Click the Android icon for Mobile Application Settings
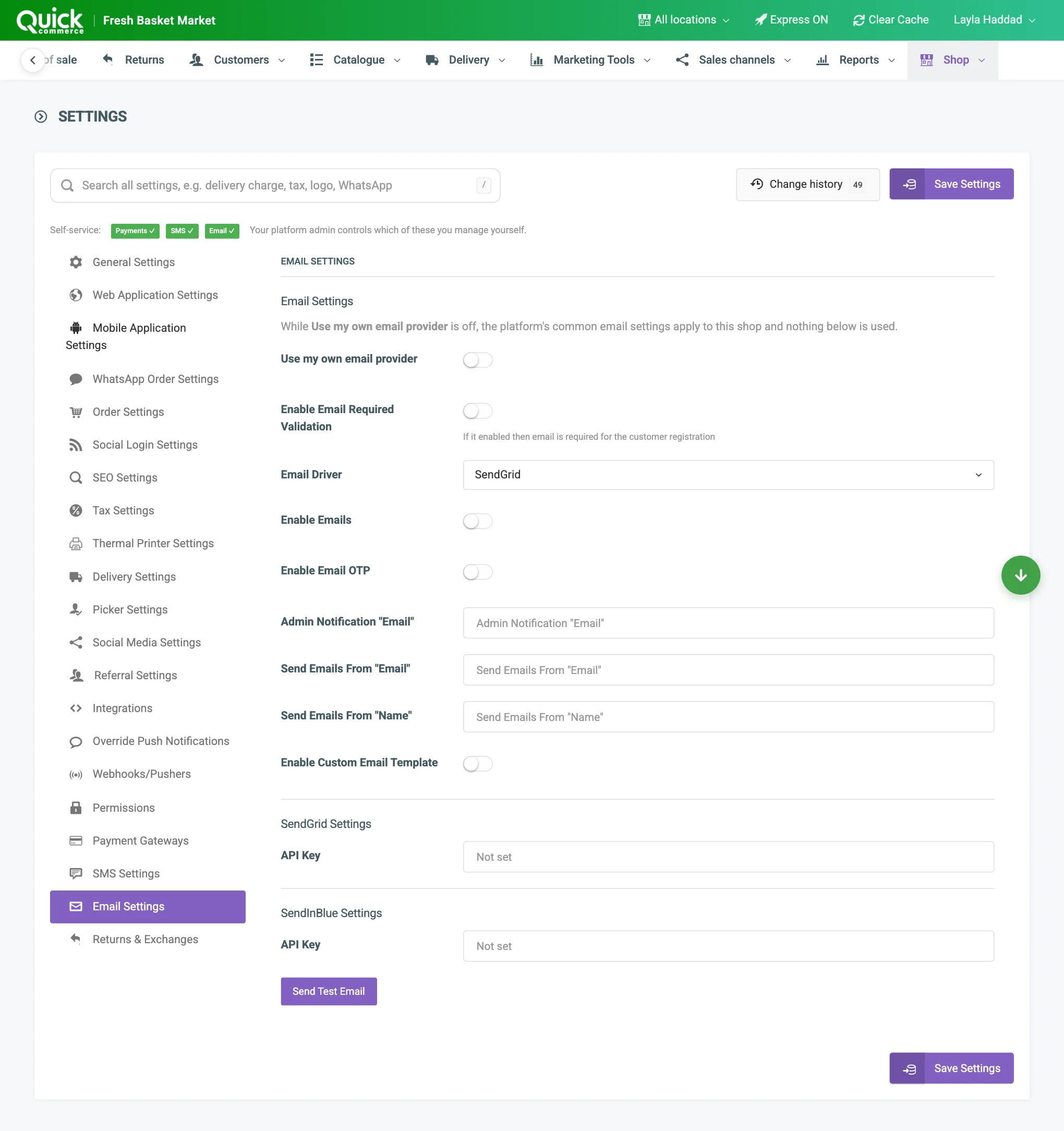 tap(76, 328)
